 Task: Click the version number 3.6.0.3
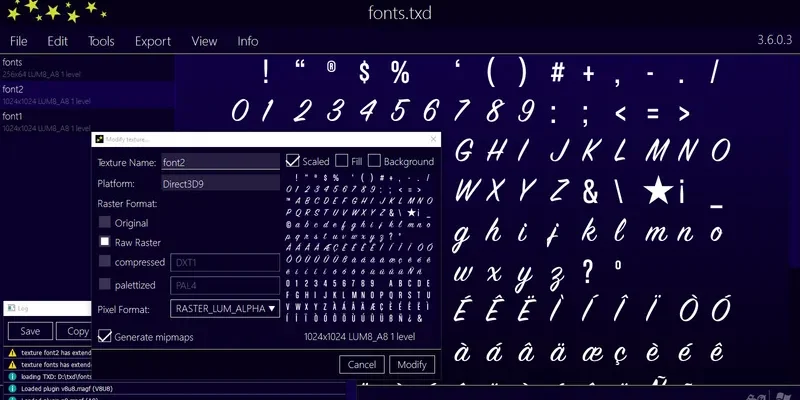pos(774,40)
